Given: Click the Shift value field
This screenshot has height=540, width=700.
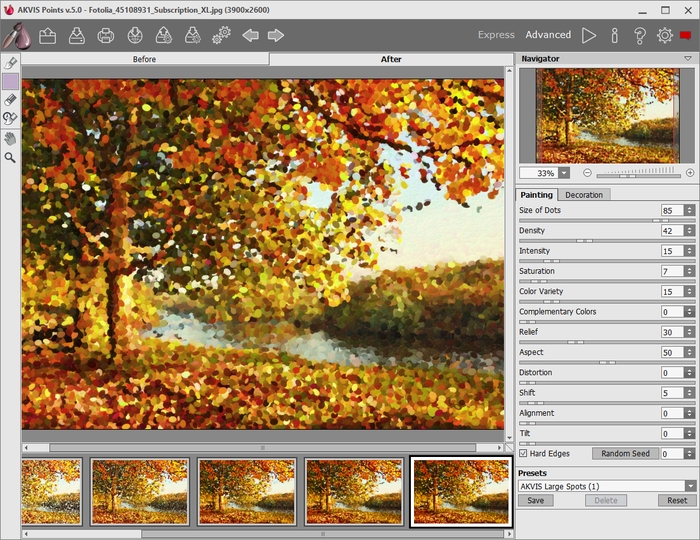Looking at the screenshot, I should tap(672, 393).
